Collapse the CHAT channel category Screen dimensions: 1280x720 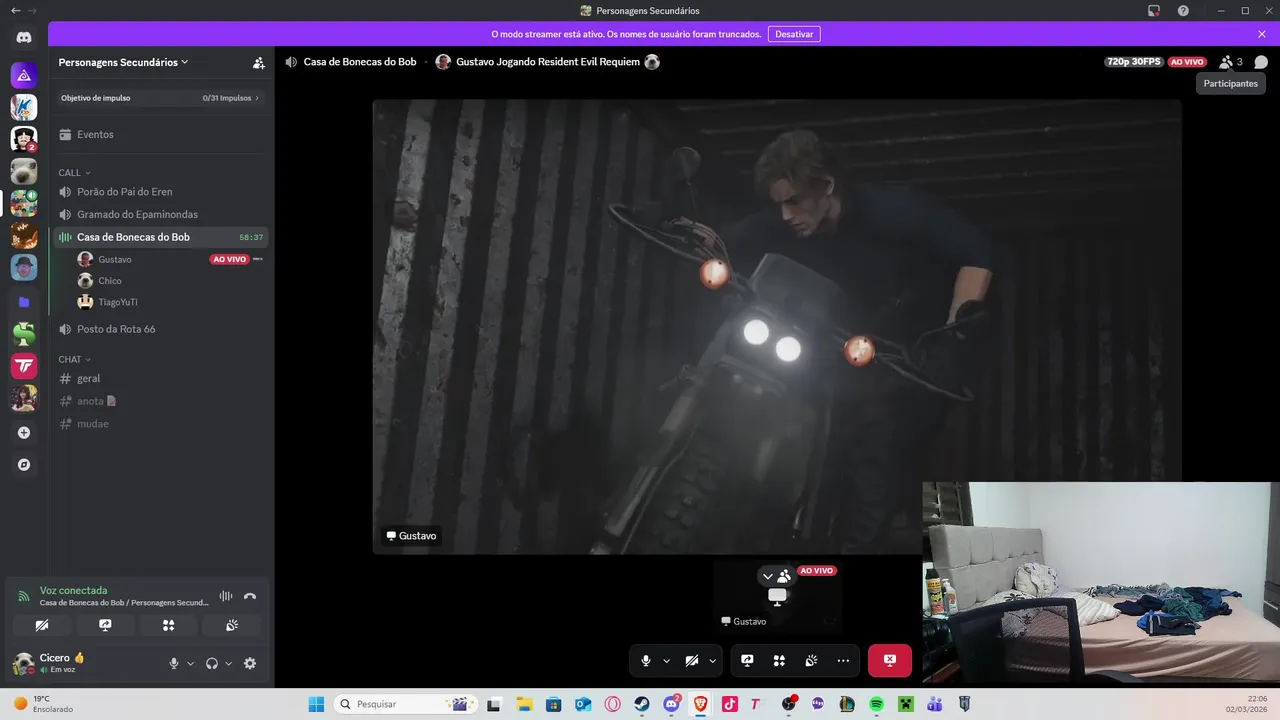coord(74,359)
